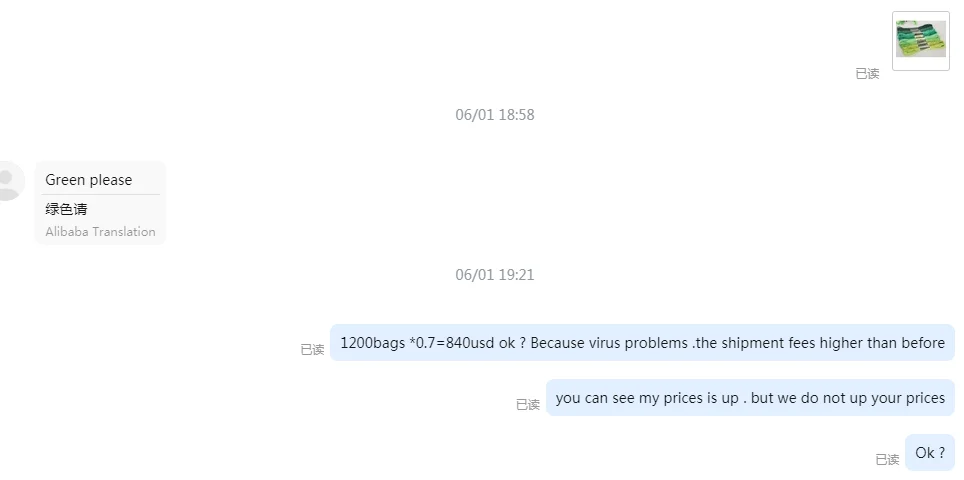The width and height of the screenshot is (964, 480).
Task: Click read status beside the prices message
Action: [527, 405]
